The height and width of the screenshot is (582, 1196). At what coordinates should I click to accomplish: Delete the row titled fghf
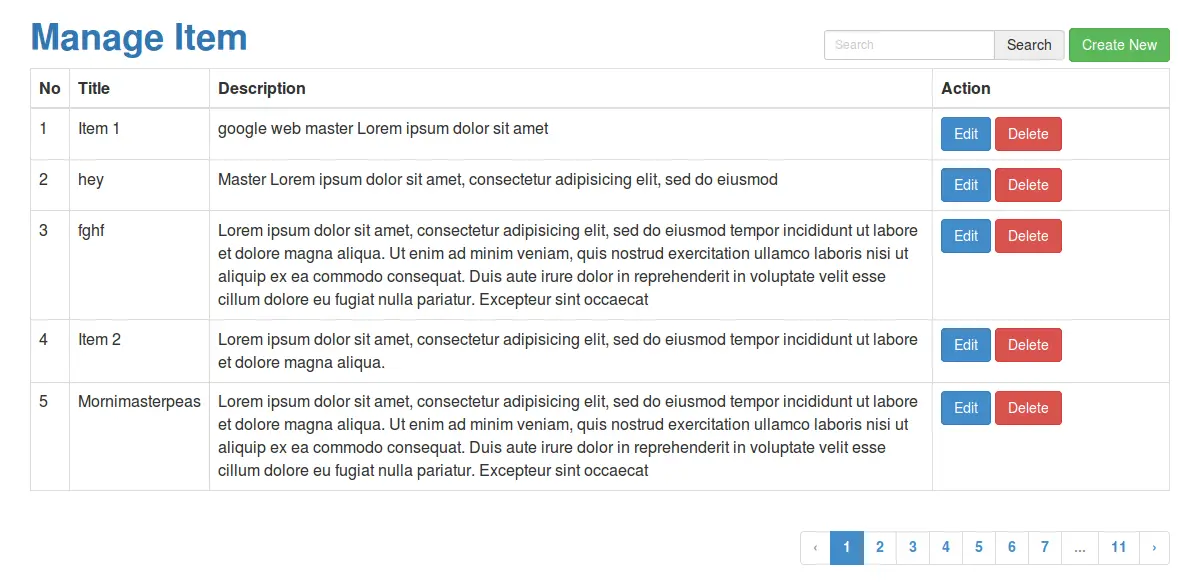coord(1028,235)
